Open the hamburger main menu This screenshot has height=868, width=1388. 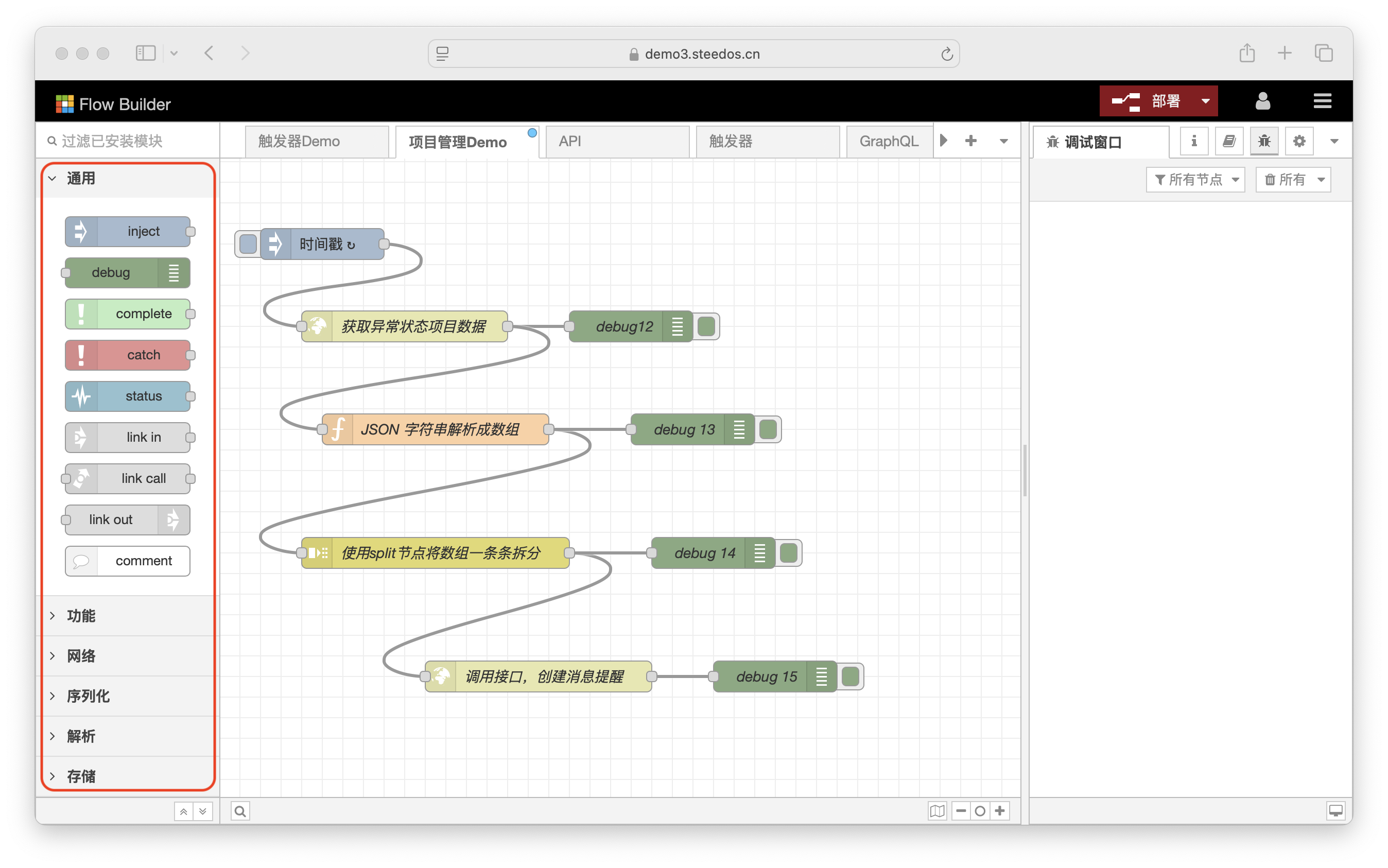[1323, 101]
